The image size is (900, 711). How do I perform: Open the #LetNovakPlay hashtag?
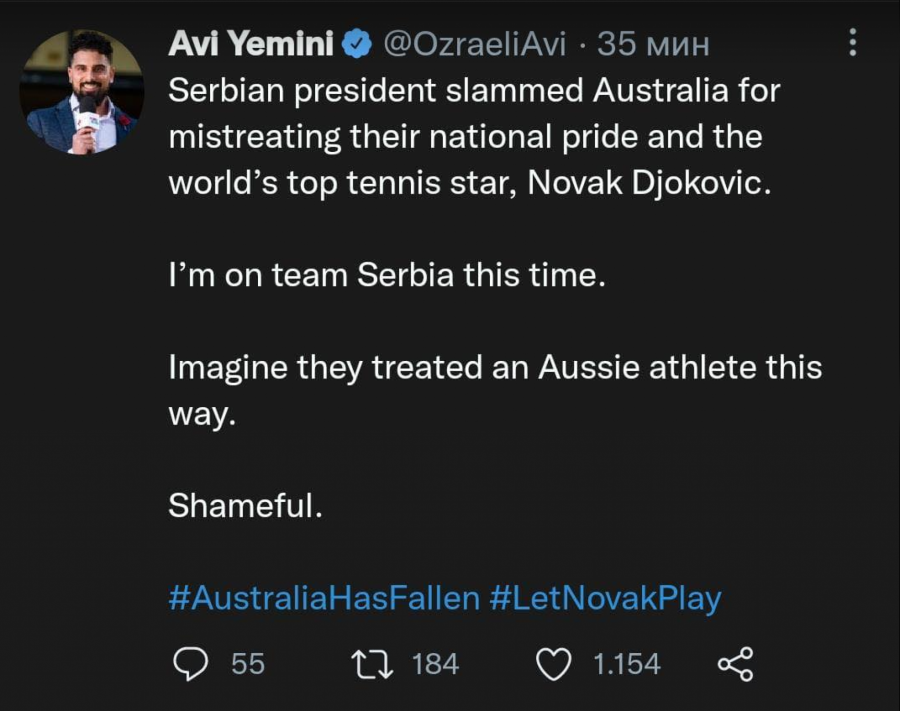pyautogui.click(x=605, y=598)
